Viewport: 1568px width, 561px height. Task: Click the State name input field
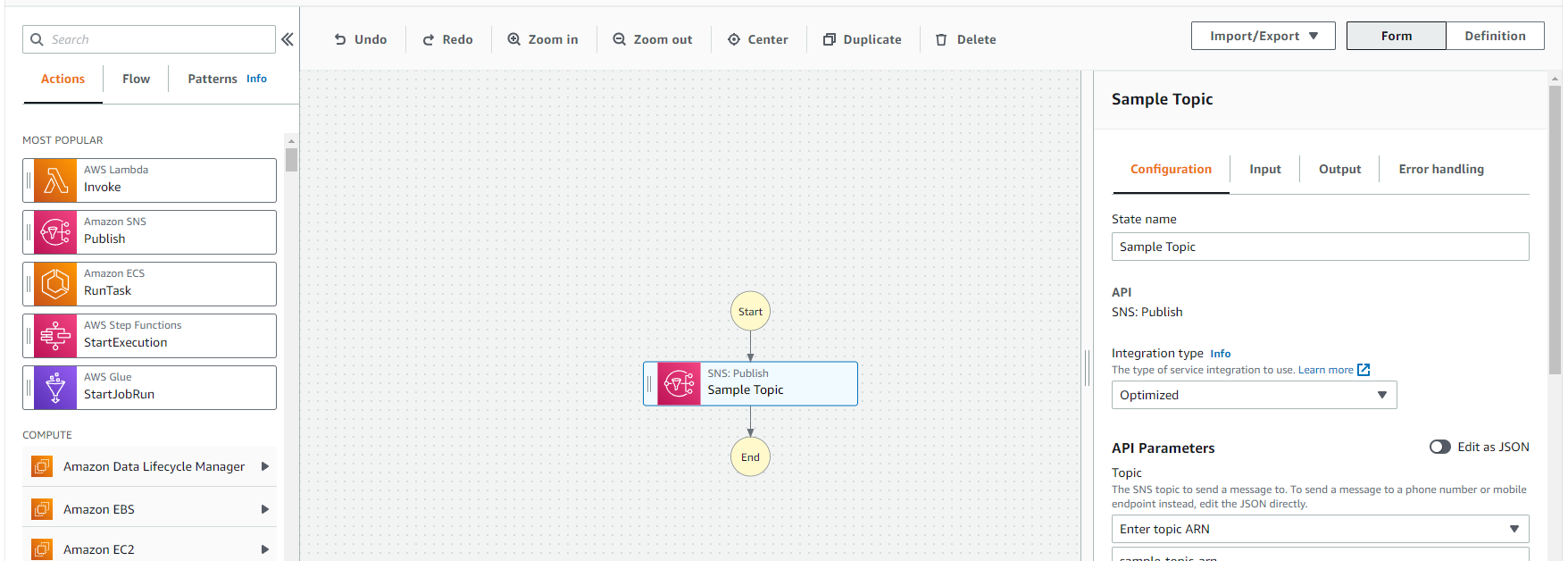click(1320, 247)
